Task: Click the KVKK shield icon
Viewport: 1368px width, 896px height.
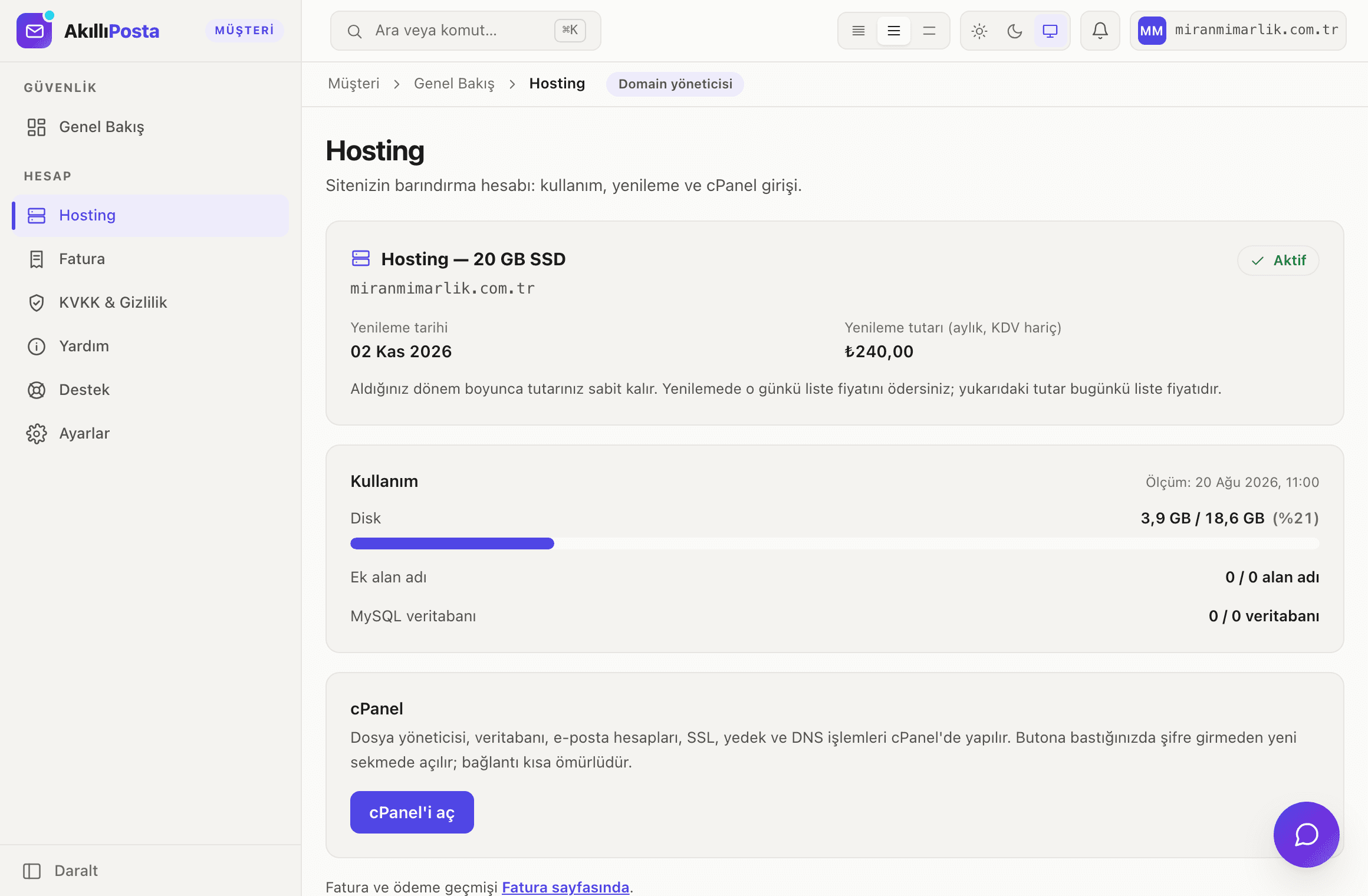Action: coord(37,303)
